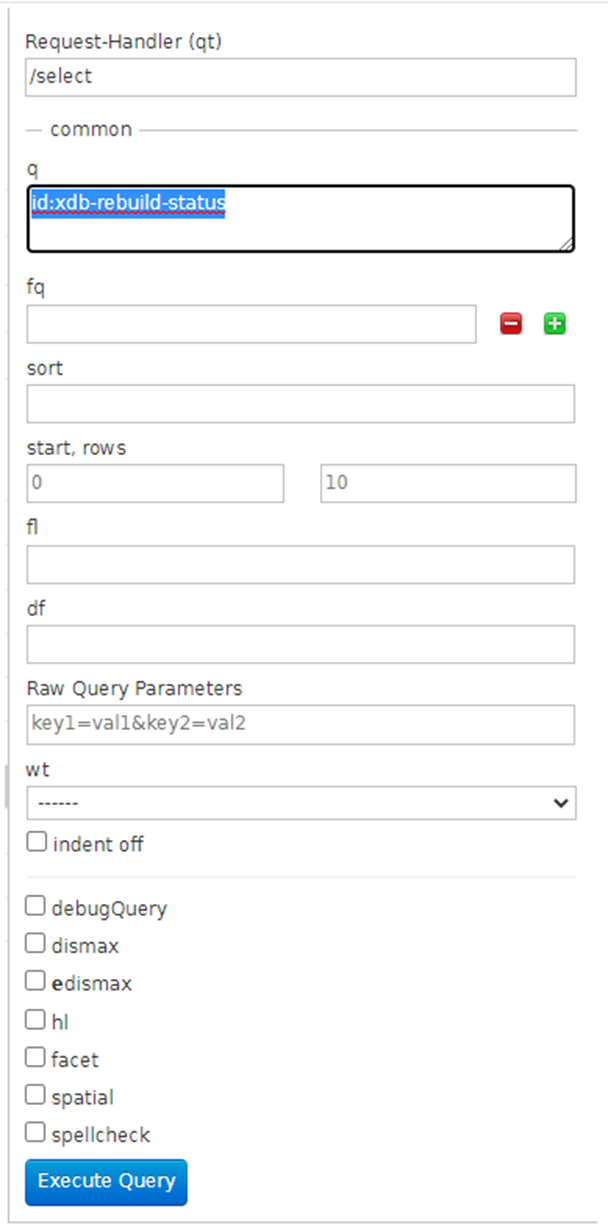The height and width of the screenshot is (1231, 608).
Task: Select the sort input field
Action: click(301, 404)
